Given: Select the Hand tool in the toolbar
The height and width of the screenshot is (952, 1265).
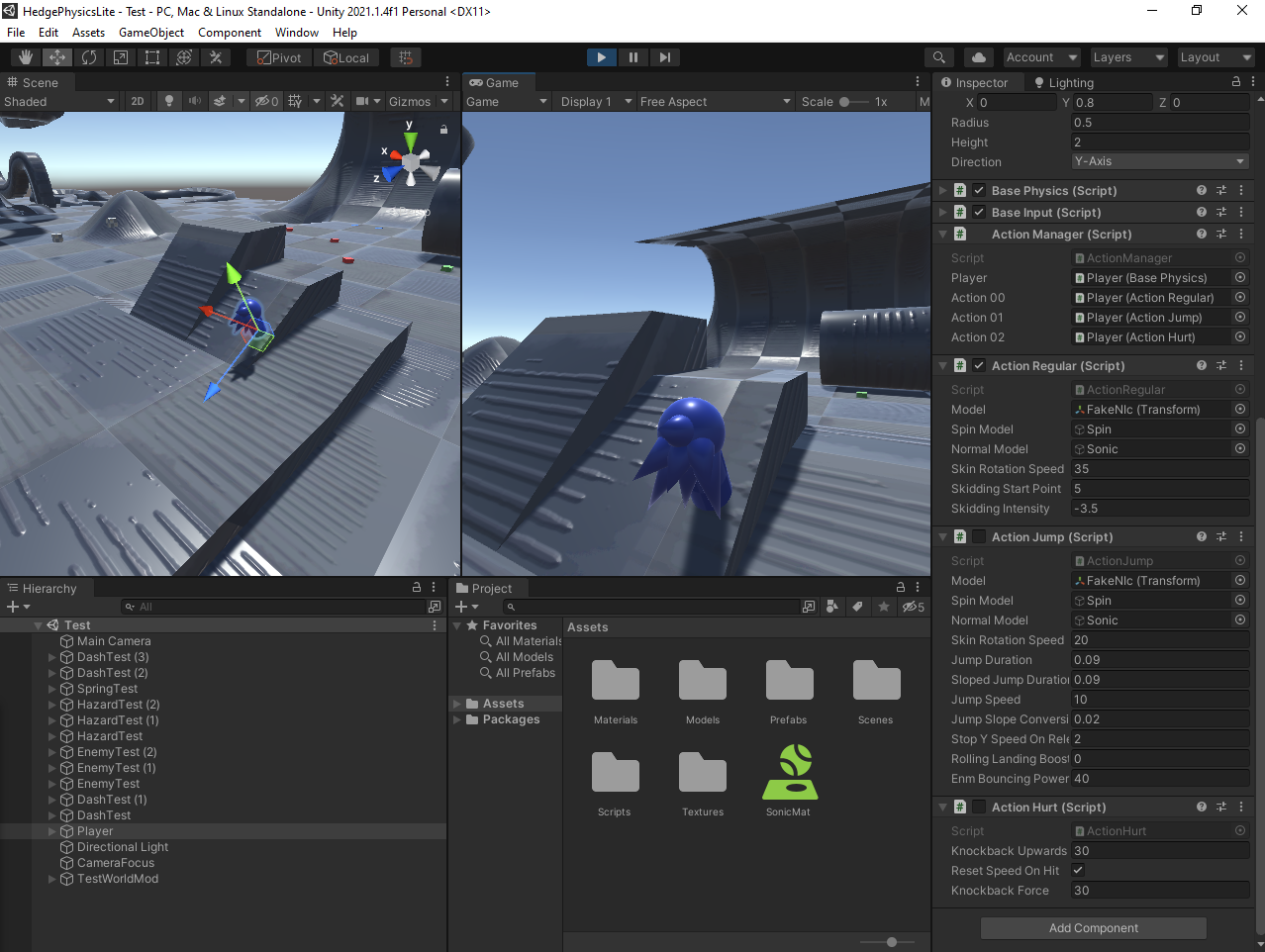Looking at the screenshot, I should [26, 57].
